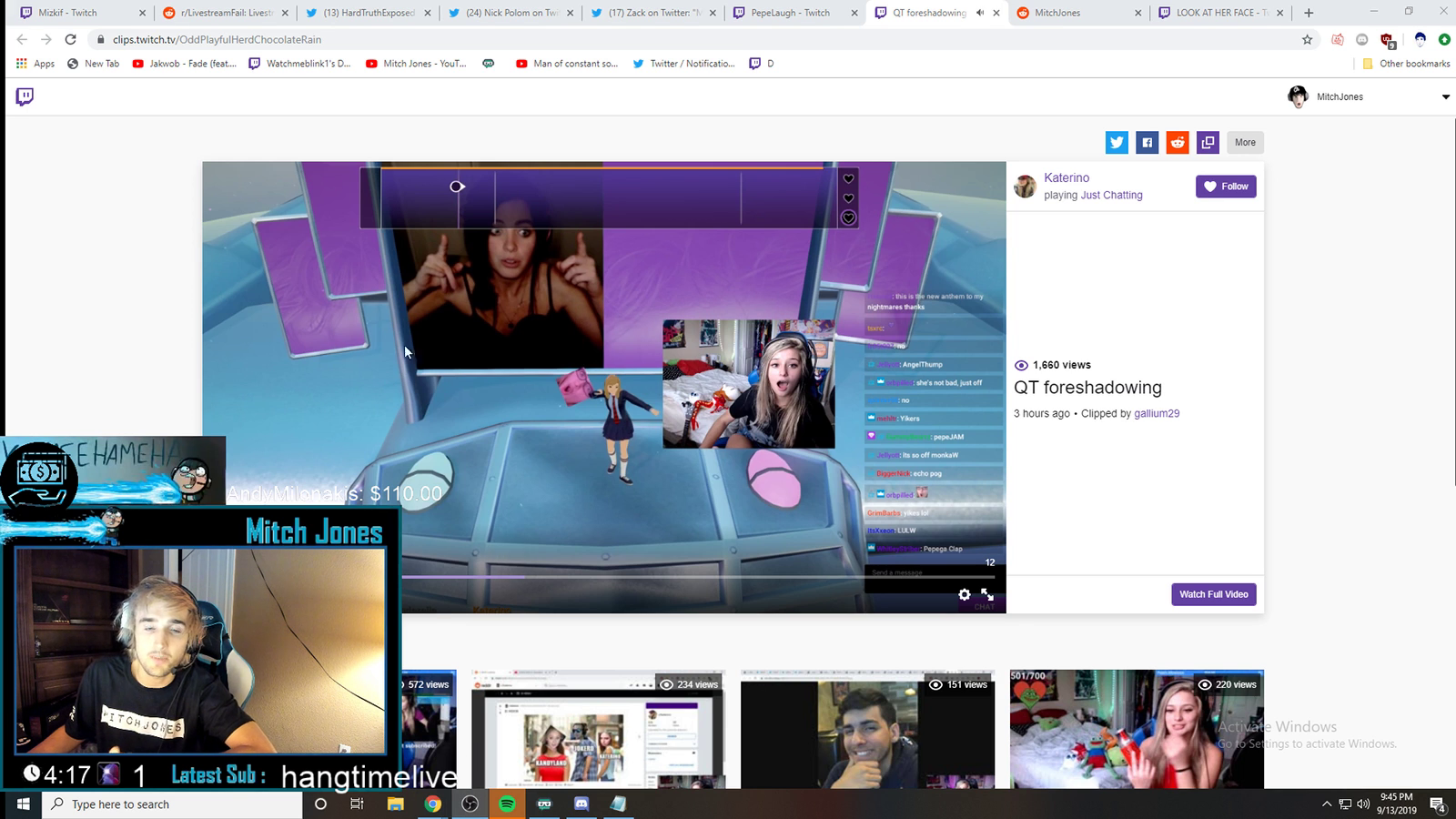Open the Windows Start menu
This screenshot has height=819, width=1456.
tap(22, 804)
